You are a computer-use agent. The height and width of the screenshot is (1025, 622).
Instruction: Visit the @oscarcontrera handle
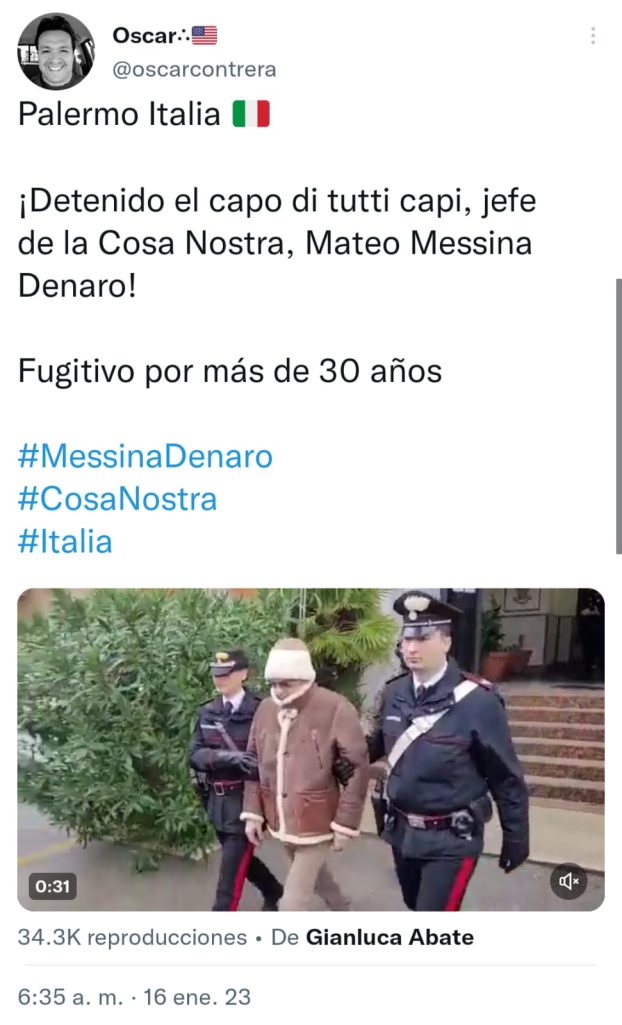coord(195,69)
